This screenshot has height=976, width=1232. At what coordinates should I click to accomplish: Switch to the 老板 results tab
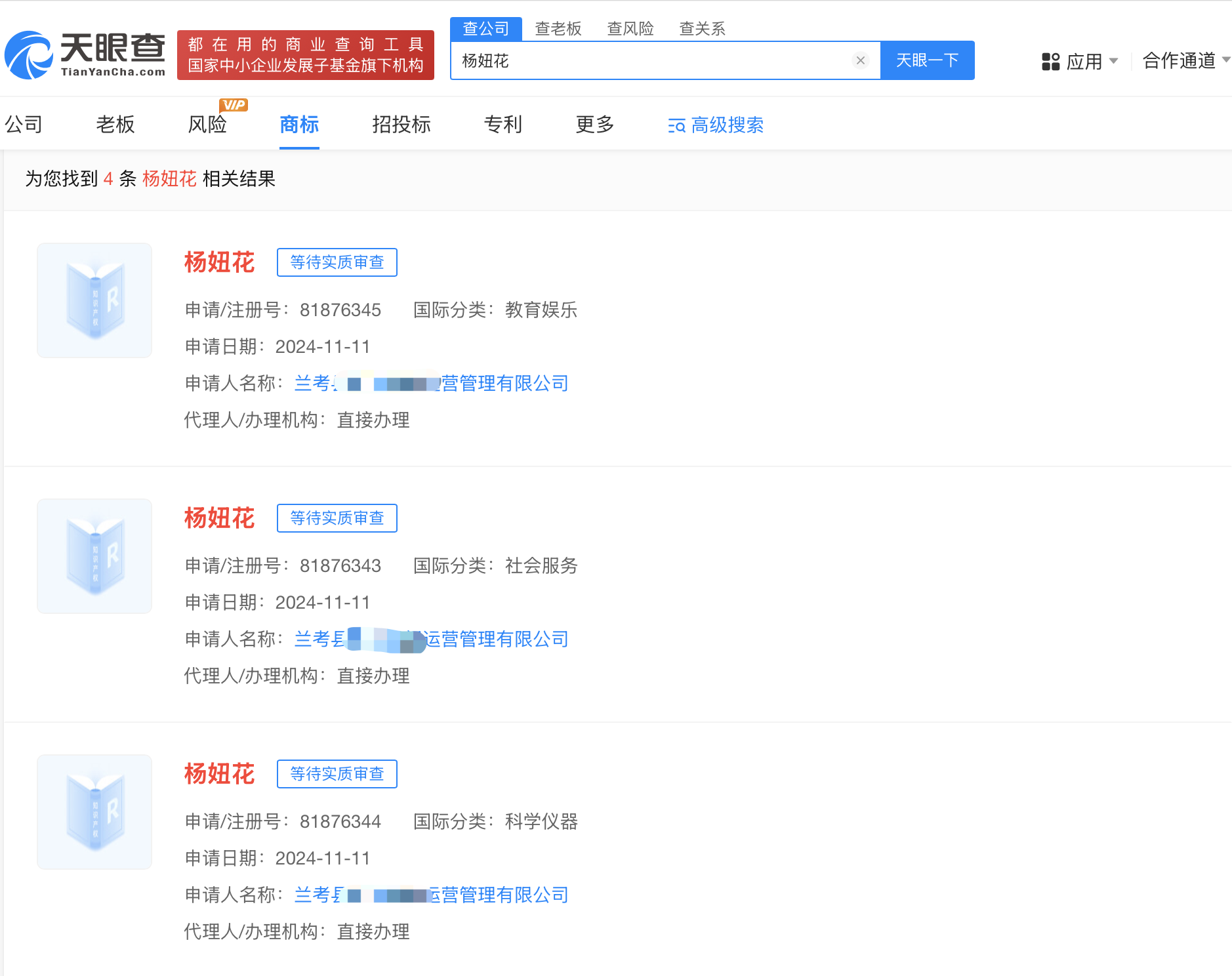(x=115, y=124)
